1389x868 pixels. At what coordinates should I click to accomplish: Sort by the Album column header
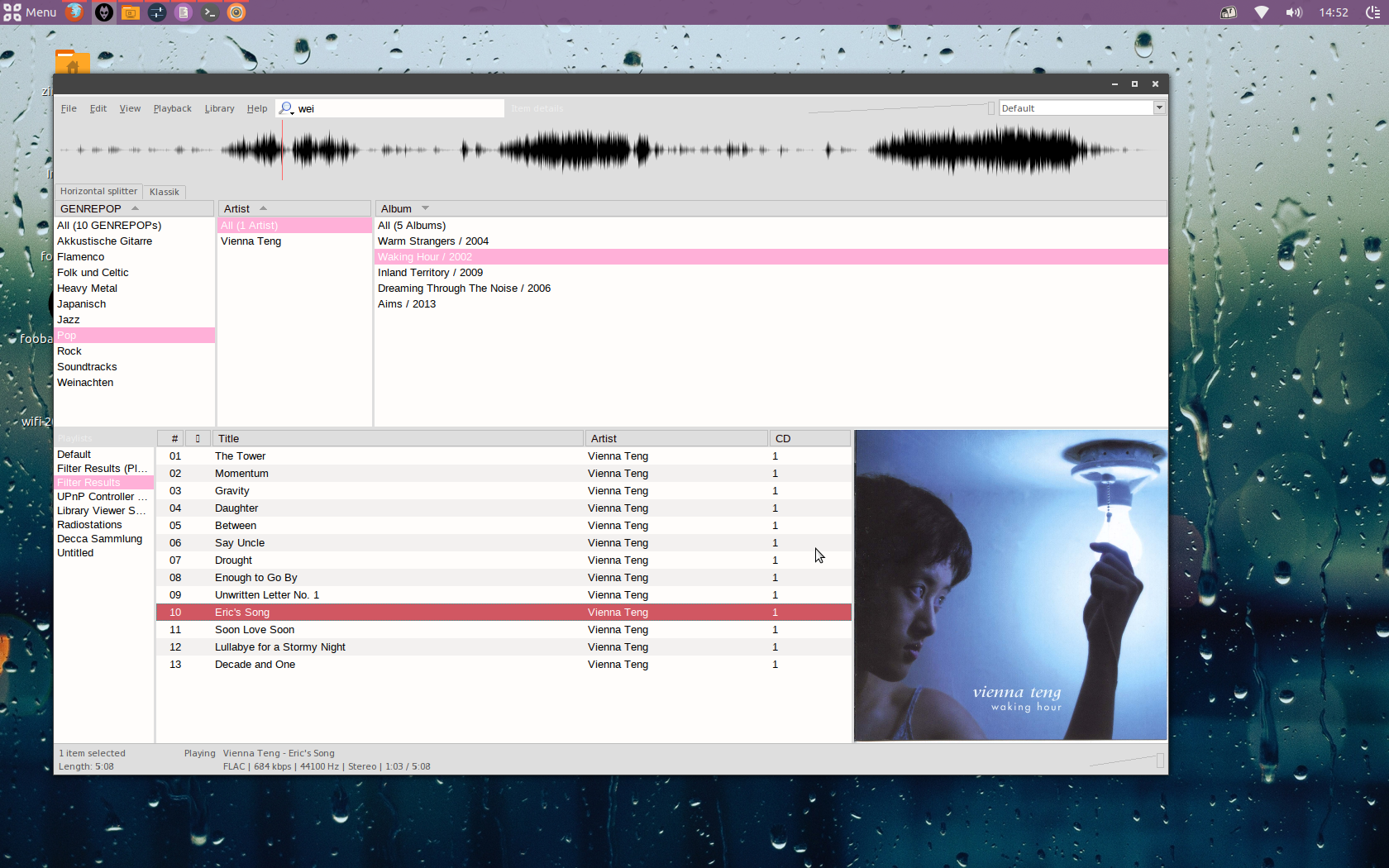(x=771, y=208)
